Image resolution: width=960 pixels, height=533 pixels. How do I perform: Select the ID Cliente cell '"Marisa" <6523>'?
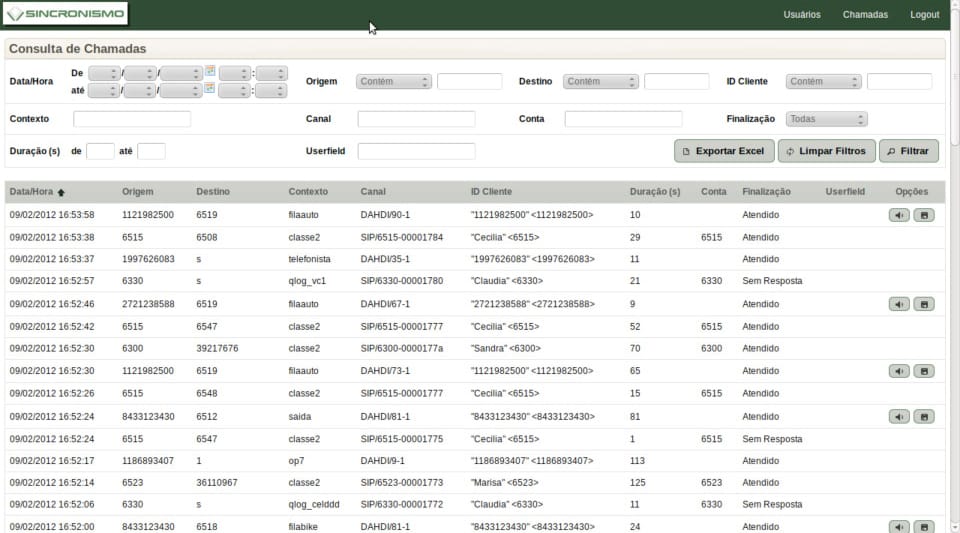tap(504, 483)
